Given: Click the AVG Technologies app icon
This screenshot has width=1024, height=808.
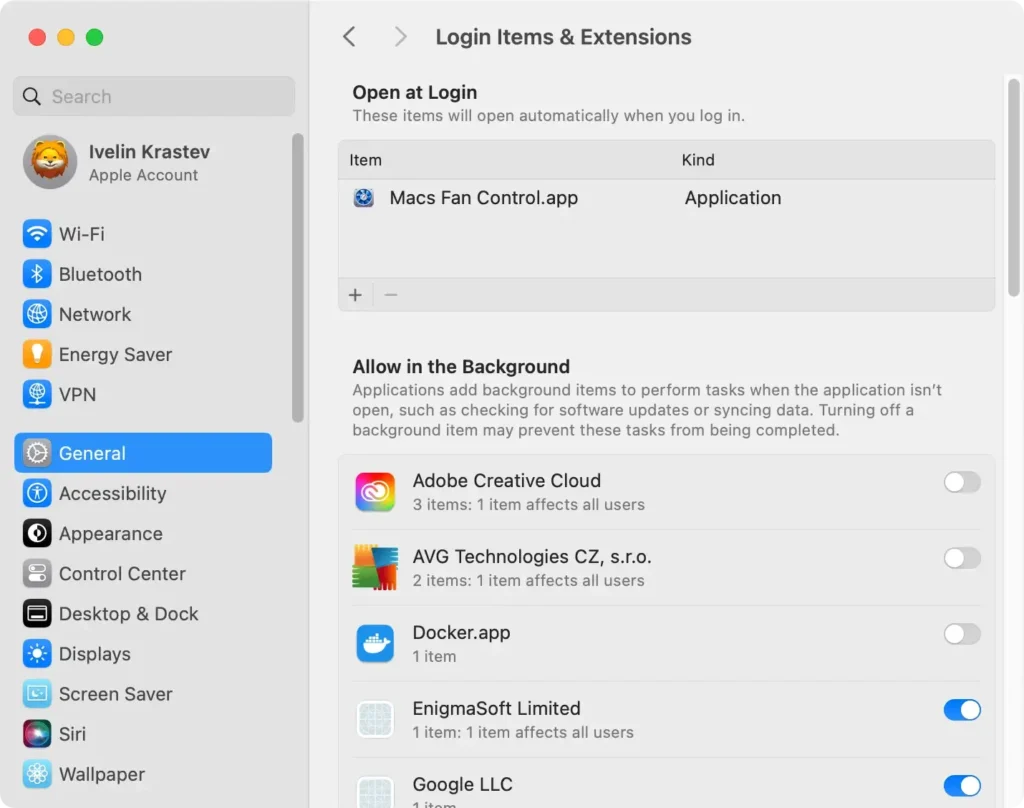Looking at the screenshot, I should coord(375,568).
